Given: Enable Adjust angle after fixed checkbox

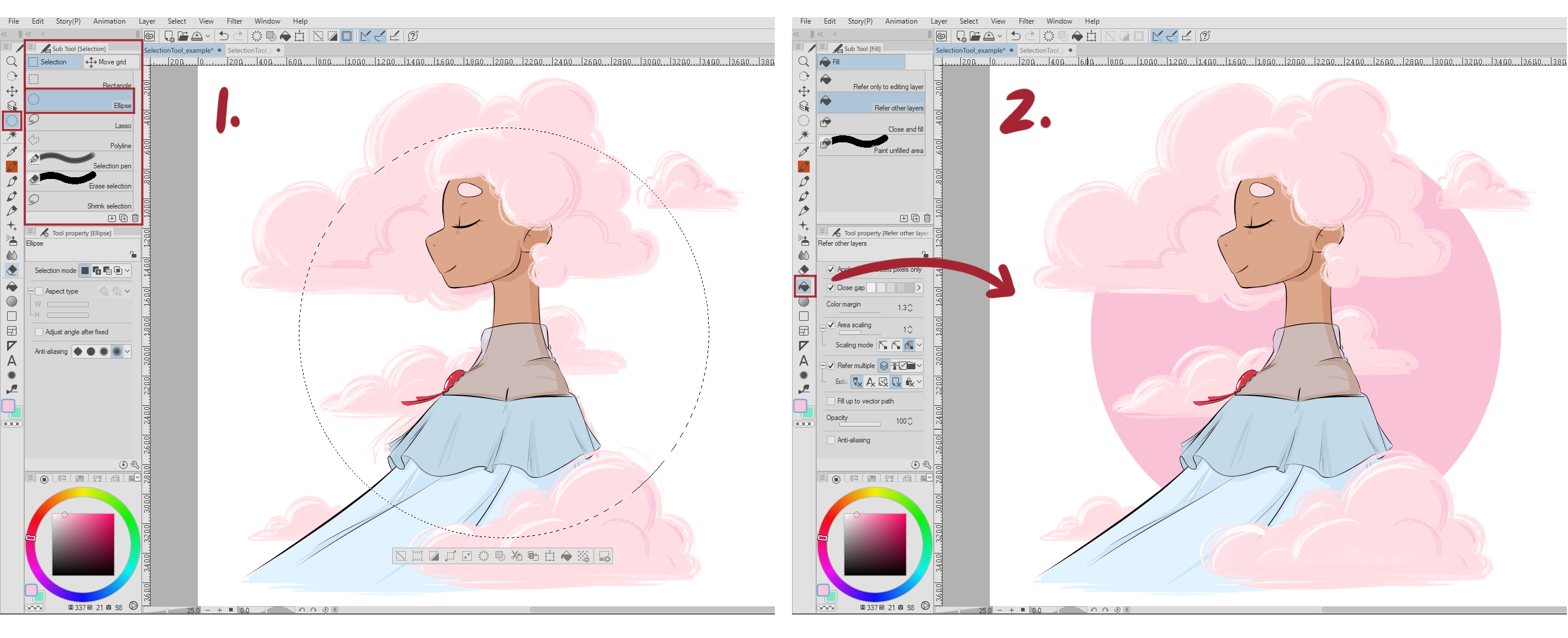Looking at the screenshot, I should 39,332.
